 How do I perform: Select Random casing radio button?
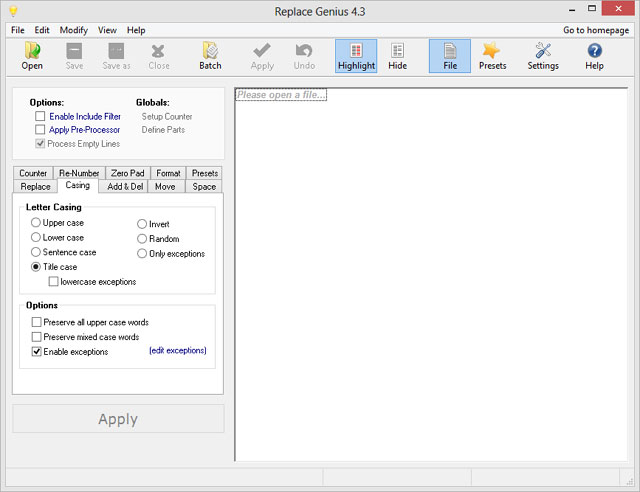(x=142, y=238)
